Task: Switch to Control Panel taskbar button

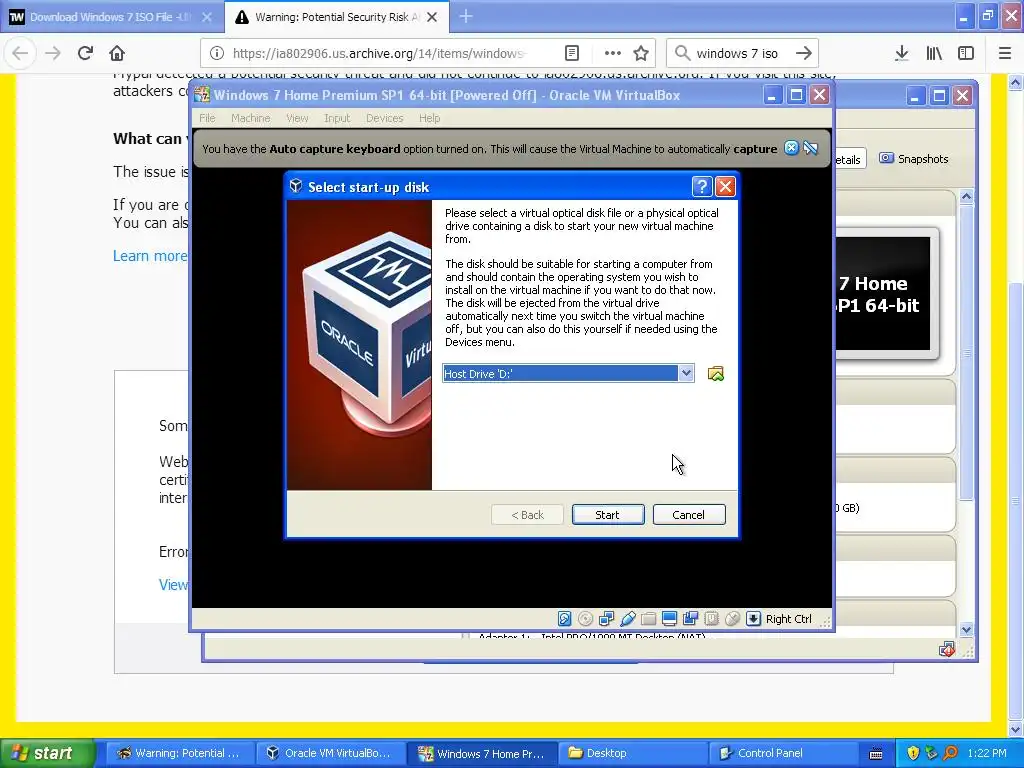Action: click(784, 753)
